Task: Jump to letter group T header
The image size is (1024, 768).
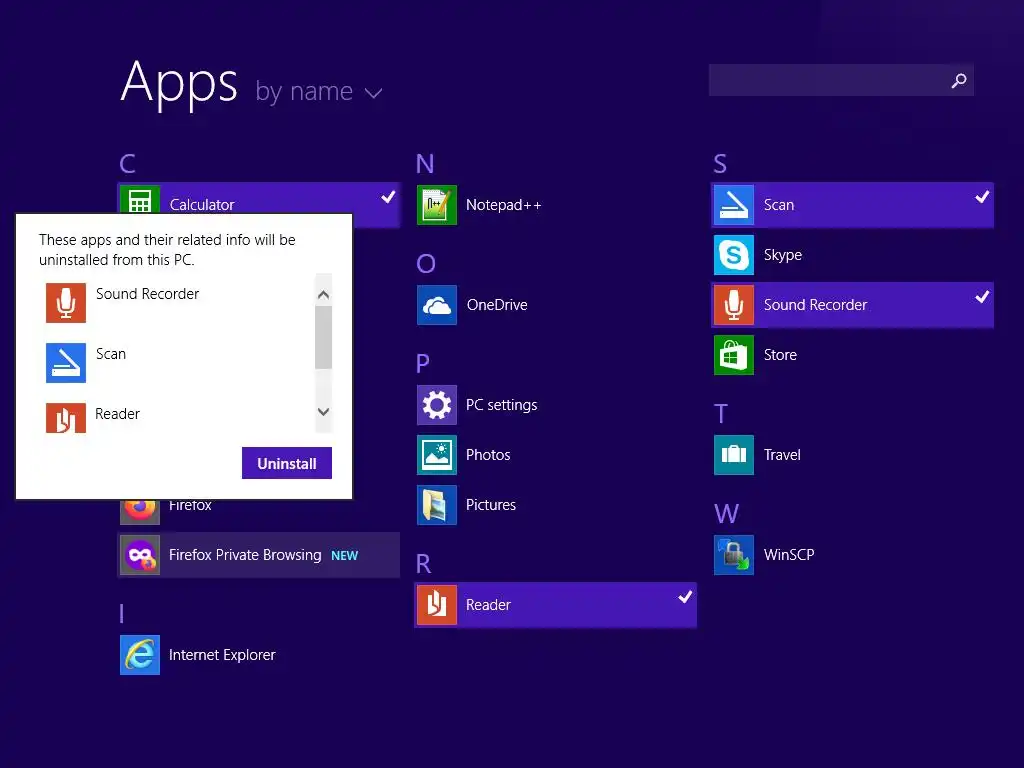Action: [x=720, y=413]
